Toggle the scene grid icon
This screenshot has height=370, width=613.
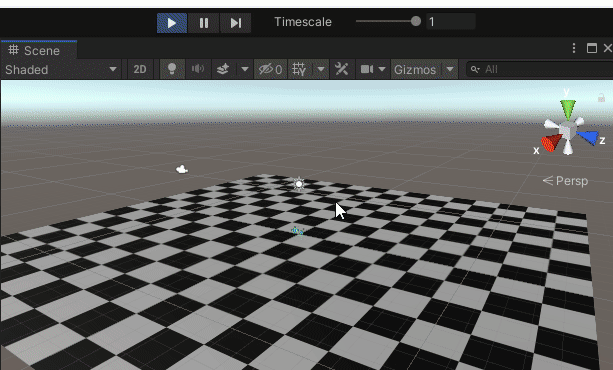(x=299, y=69)
